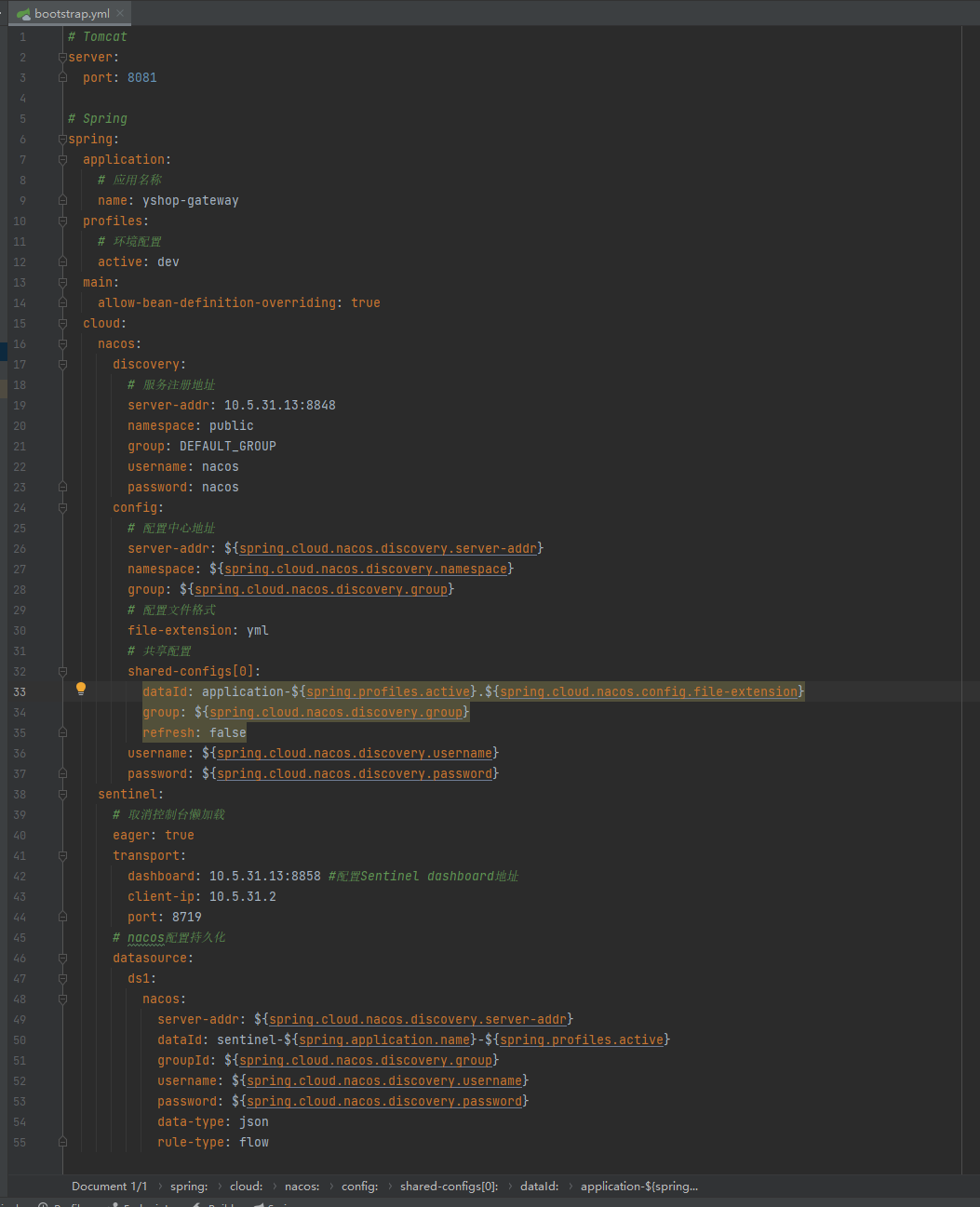Viewport: 980px width, 1207px height.
Task: Close the bootstrap.yml editor tab
Action: pyautogui.click(x=120, y=13)
